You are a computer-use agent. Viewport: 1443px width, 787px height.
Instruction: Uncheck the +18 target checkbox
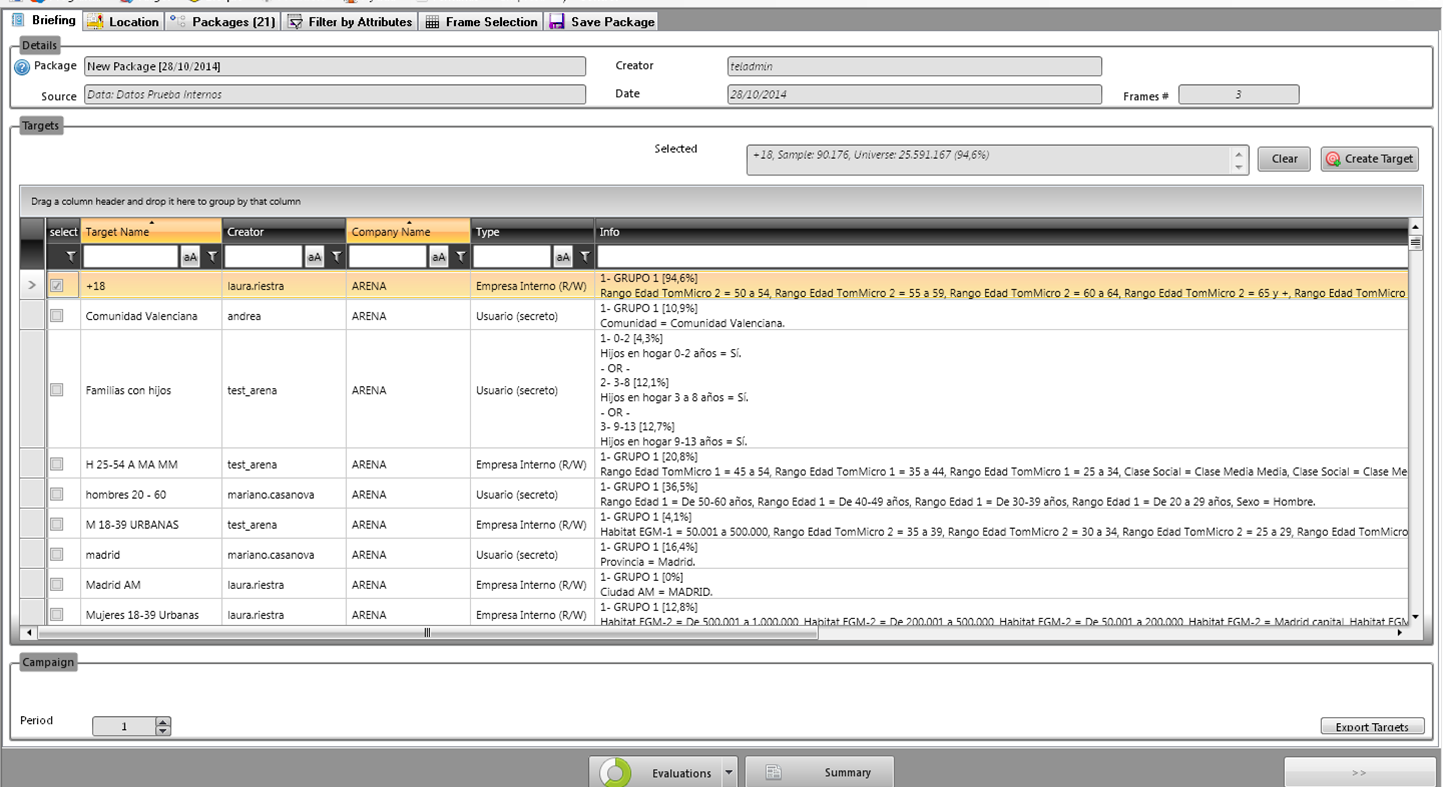coord(57,286)
